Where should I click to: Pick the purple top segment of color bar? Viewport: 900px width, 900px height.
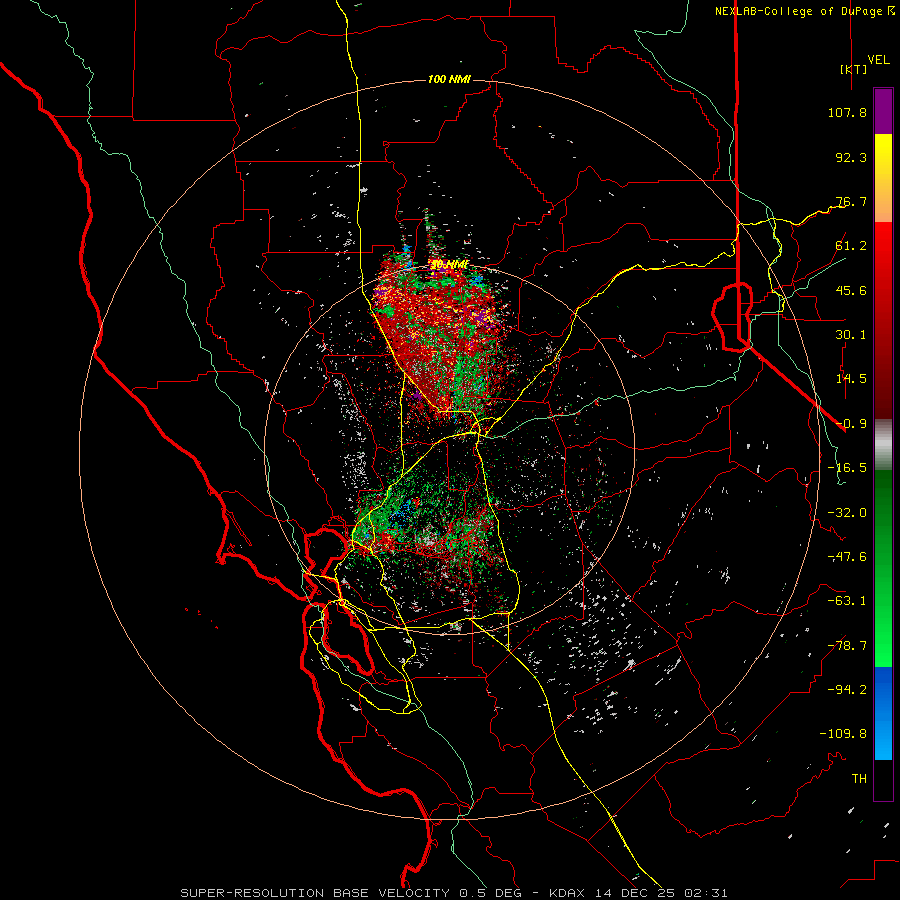click(x=883, y=111)
